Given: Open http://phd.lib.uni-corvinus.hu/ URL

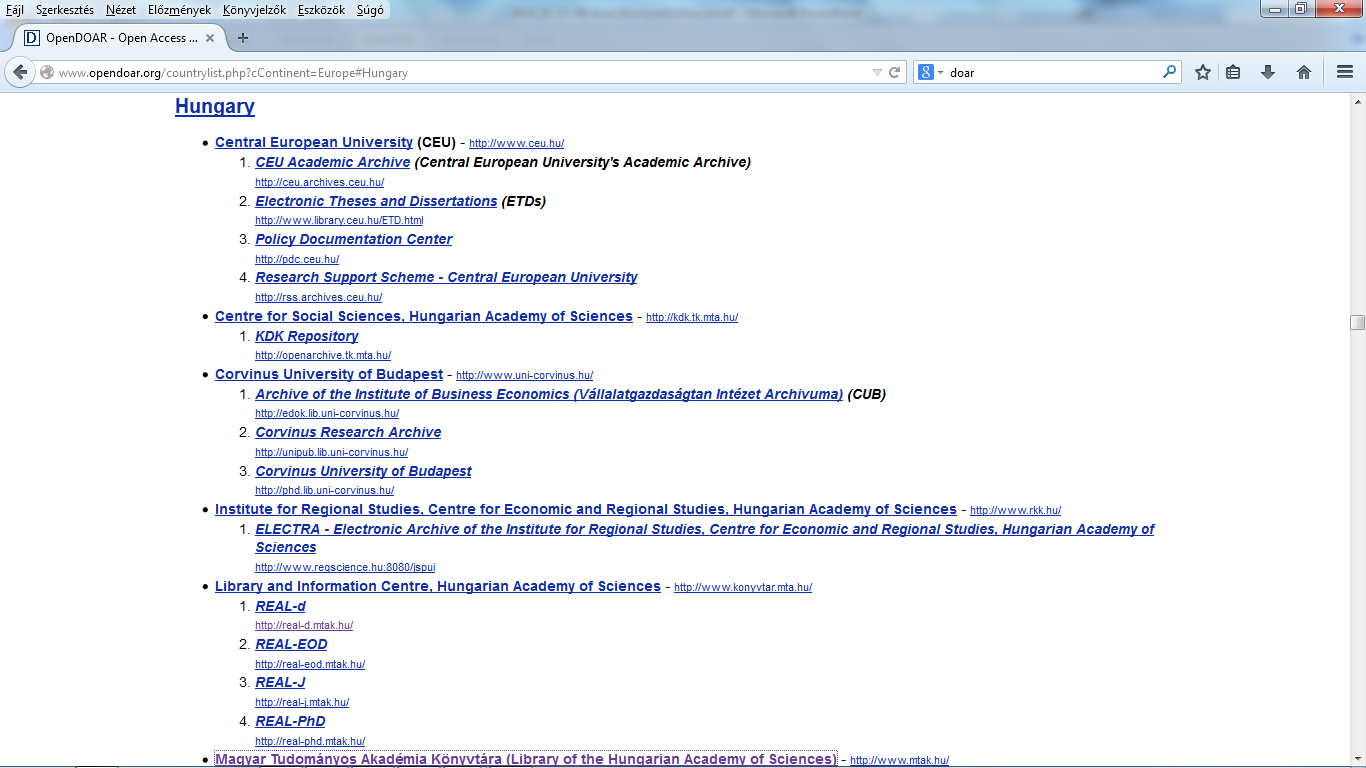Looking at the screenshot, I should [x=324, y=490].
